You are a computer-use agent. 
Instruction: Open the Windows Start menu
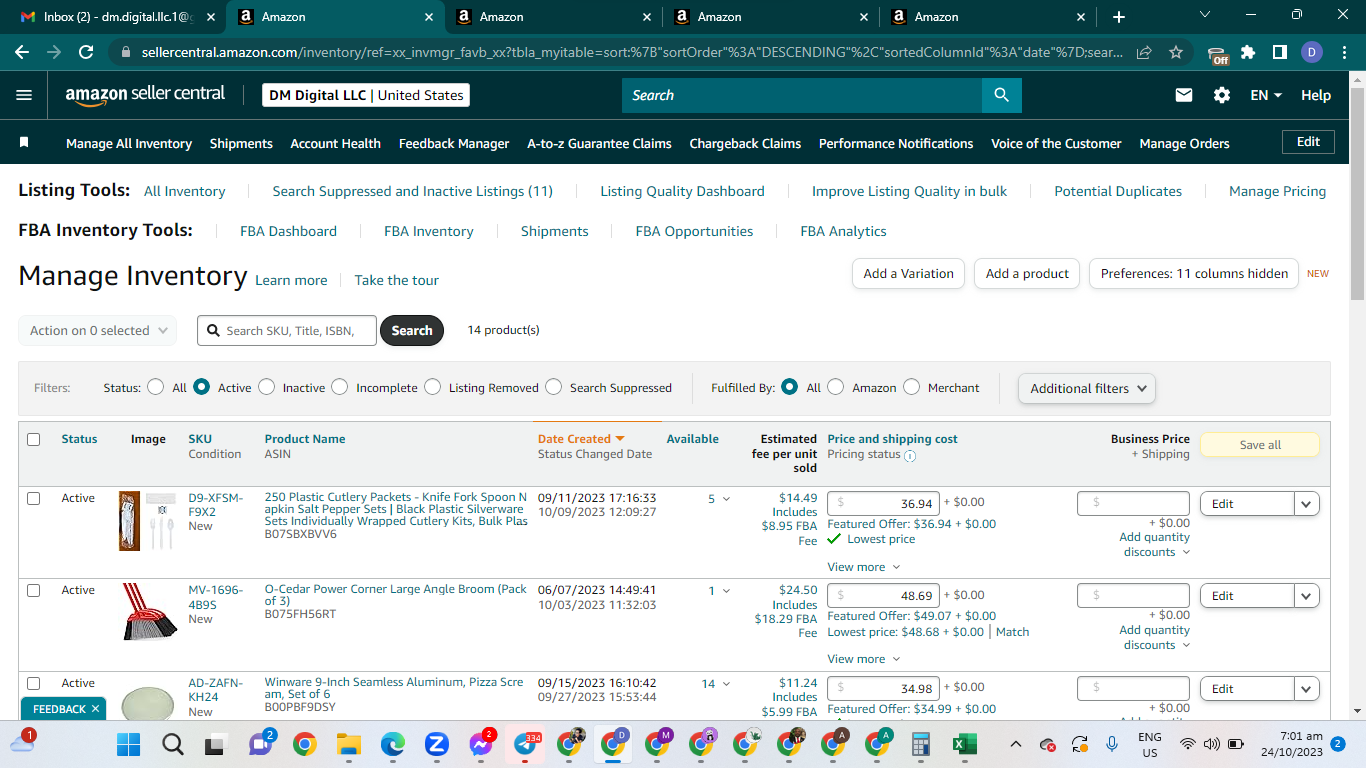point(129,744)
